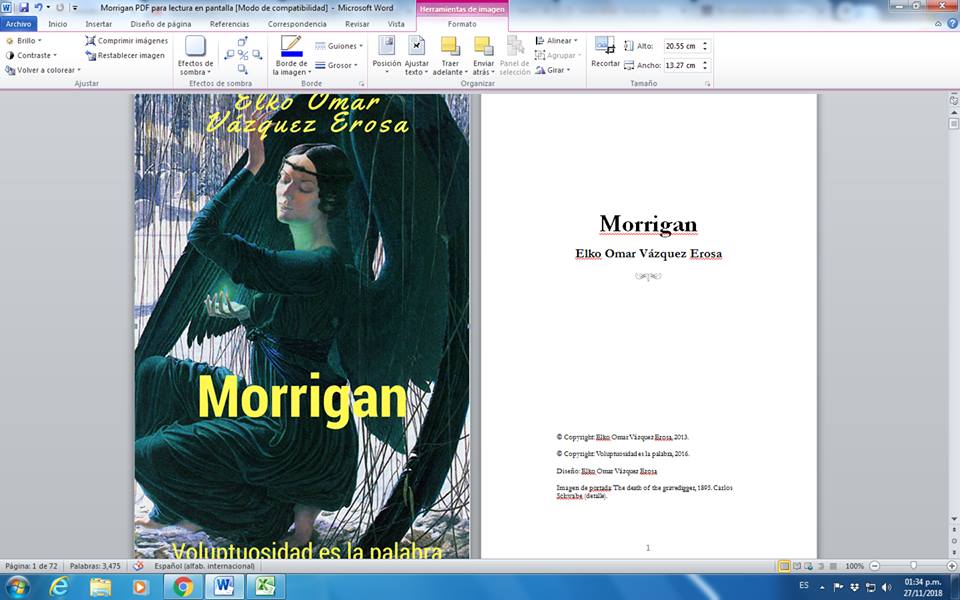Click the zoom slider handle
Image resolution: width=960 pixels, height=600 pixels.
913,566
